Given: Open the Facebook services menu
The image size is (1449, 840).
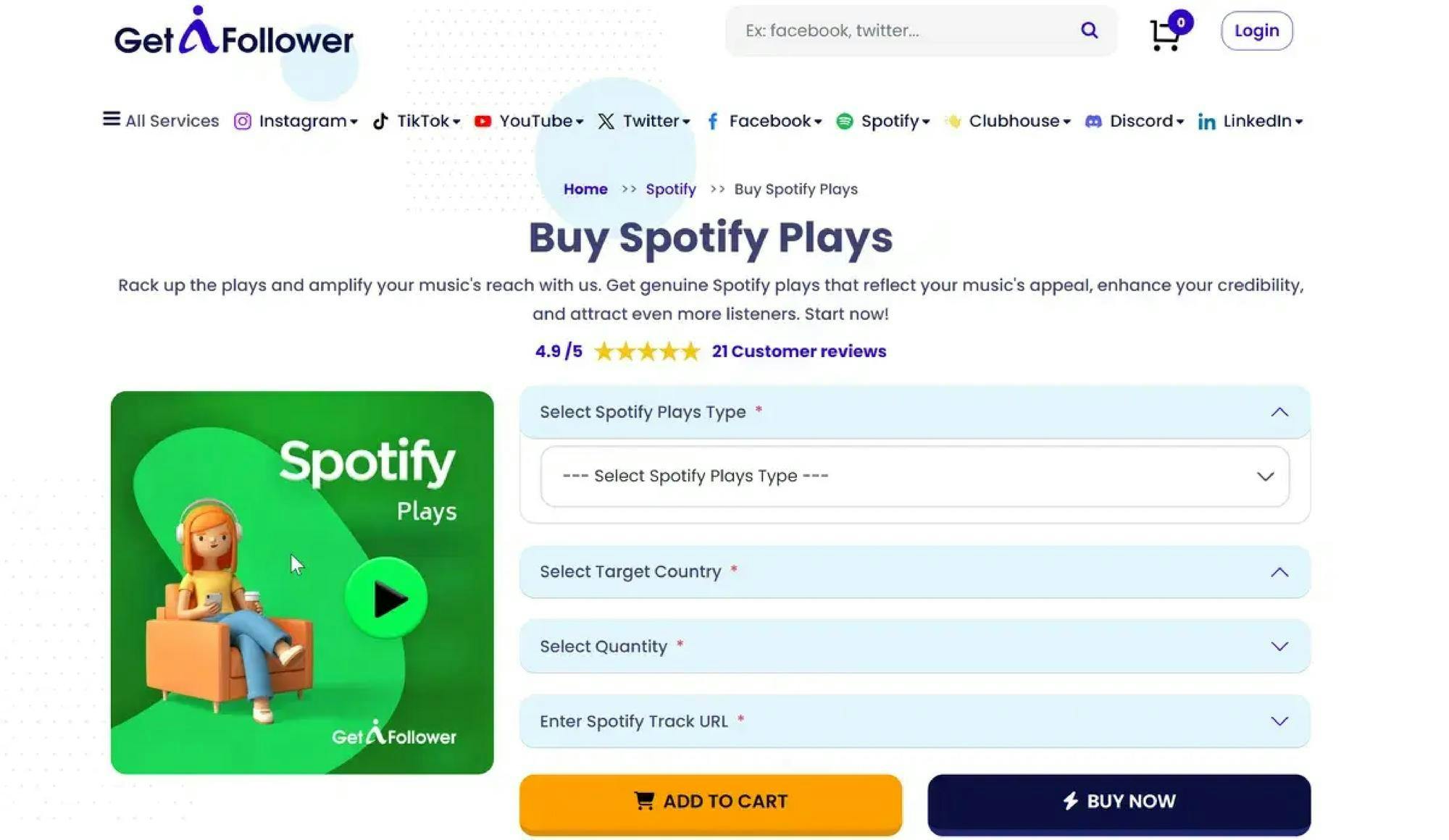Looking at the screenshot, I should point(769,122).
